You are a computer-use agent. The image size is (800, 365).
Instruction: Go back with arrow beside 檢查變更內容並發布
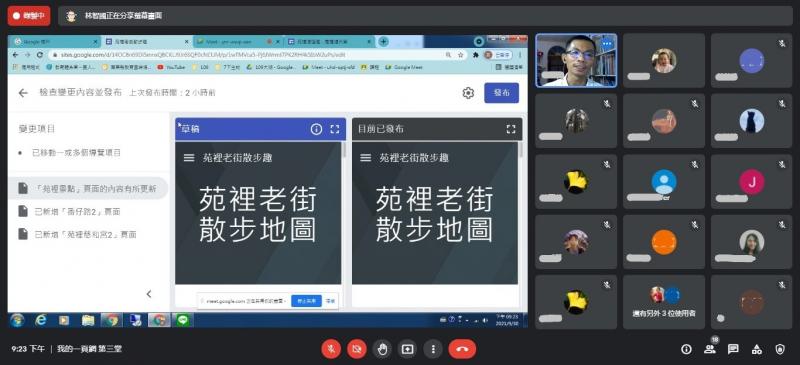[23, 93]
